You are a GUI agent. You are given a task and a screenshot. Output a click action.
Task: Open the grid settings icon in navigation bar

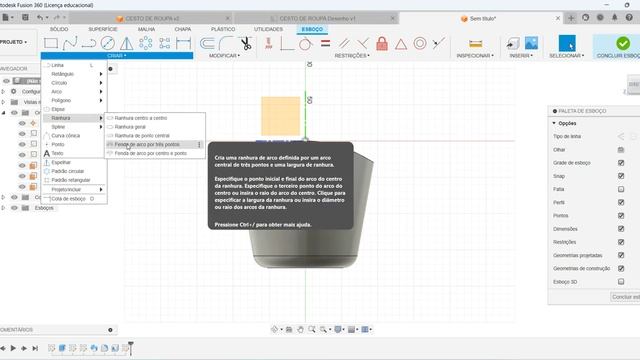[352, 329]
